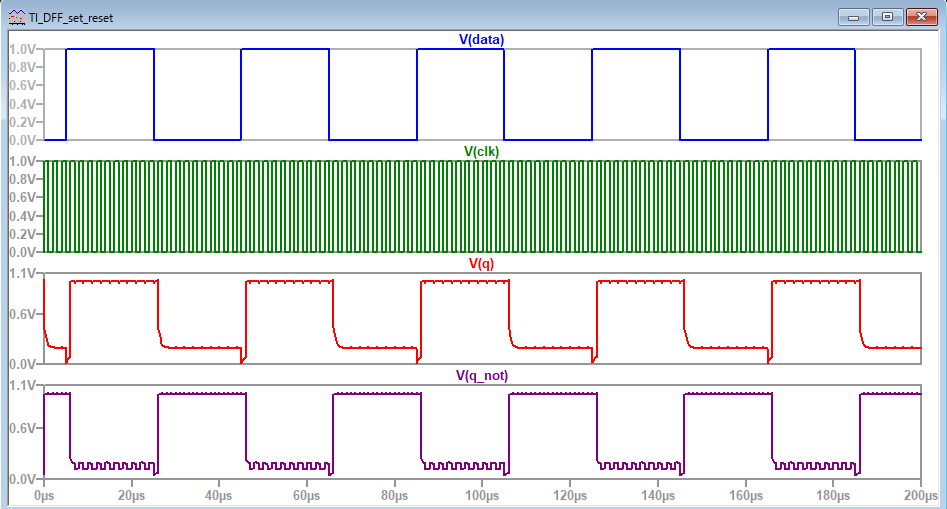Click the 1.1V label on V(q) axis

pos(22,273)
